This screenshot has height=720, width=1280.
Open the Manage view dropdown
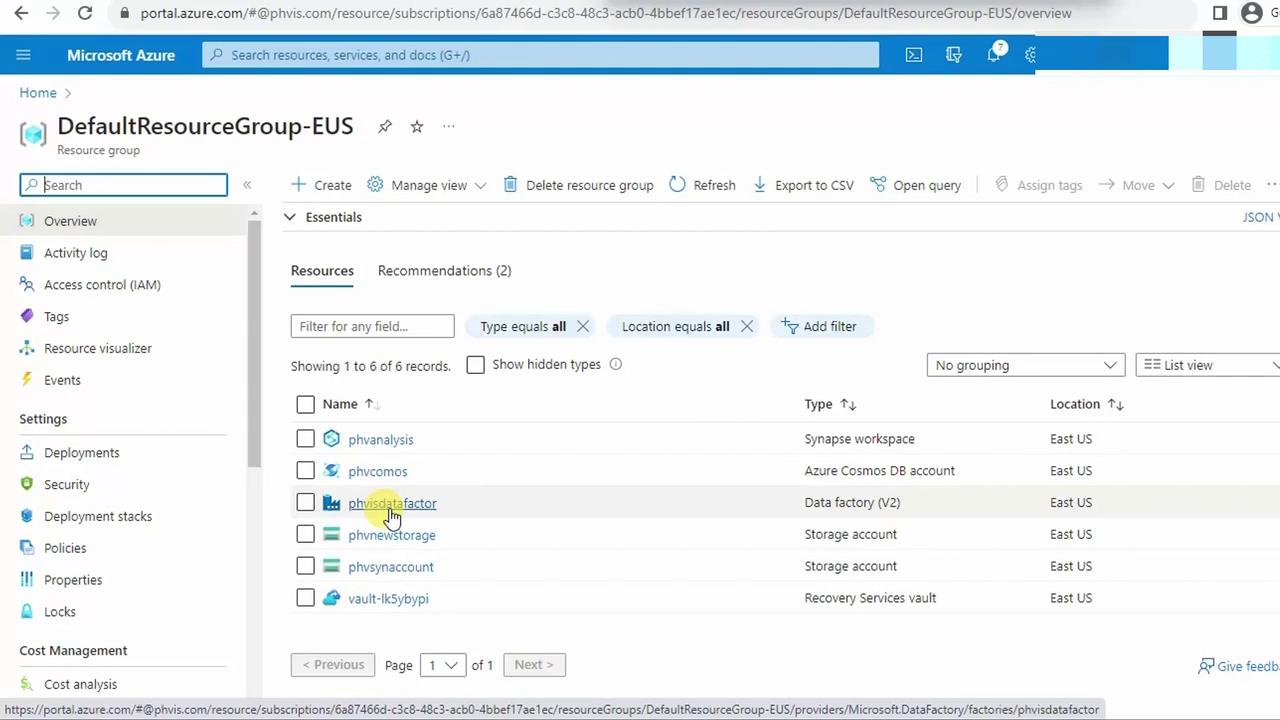coord(427,185)
